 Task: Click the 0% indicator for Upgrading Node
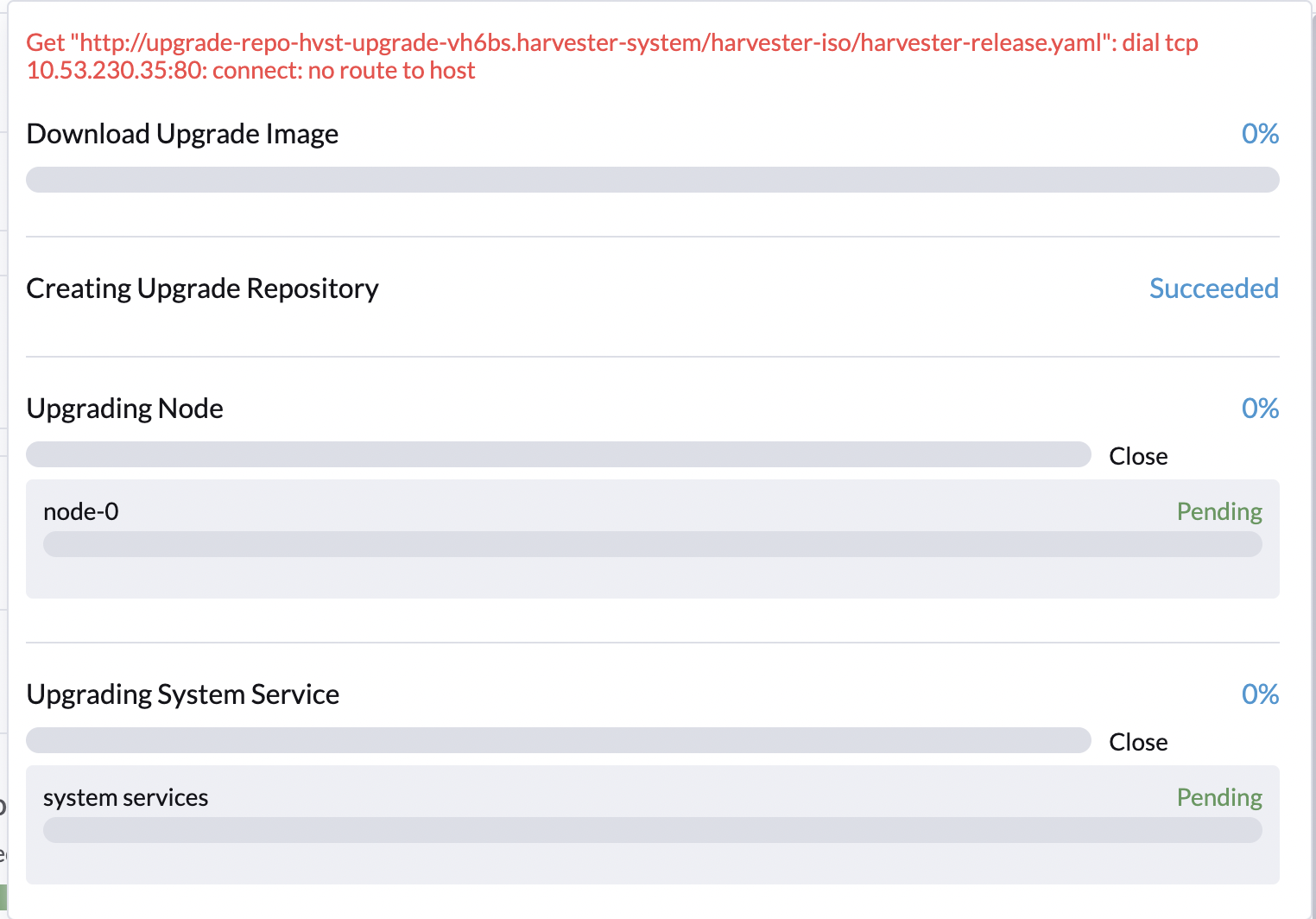(x=1260, y=408)
